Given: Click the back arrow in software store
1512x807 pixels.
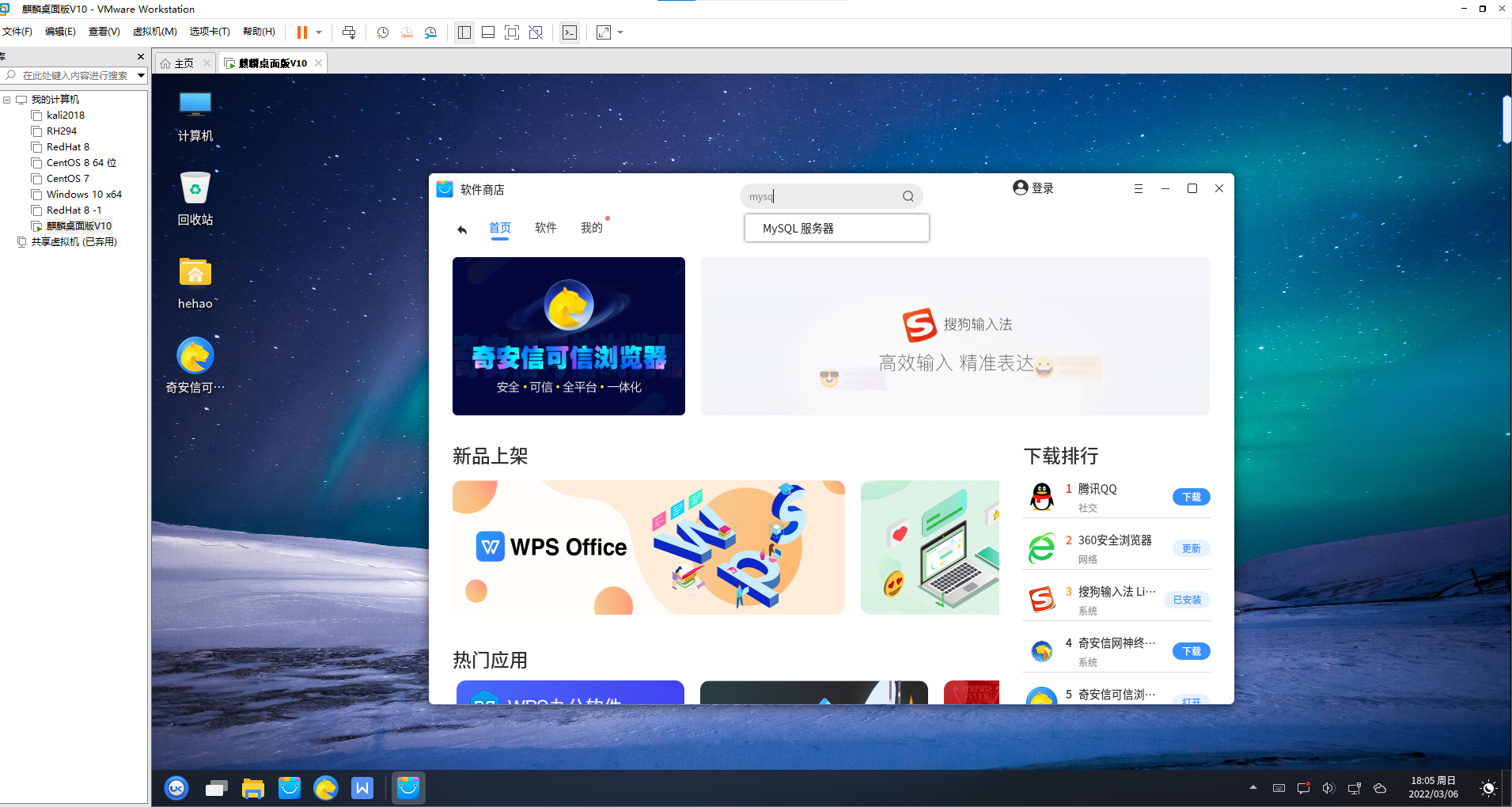Looking at the screenshot, I should point(462,229).
